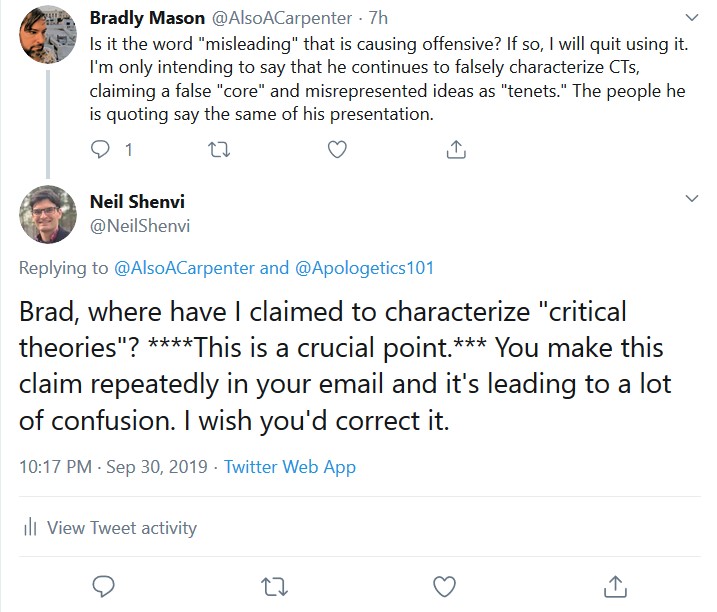Retweet Neil Shenvi's tweet
The image size is (717, 612).
click(272, 584)
